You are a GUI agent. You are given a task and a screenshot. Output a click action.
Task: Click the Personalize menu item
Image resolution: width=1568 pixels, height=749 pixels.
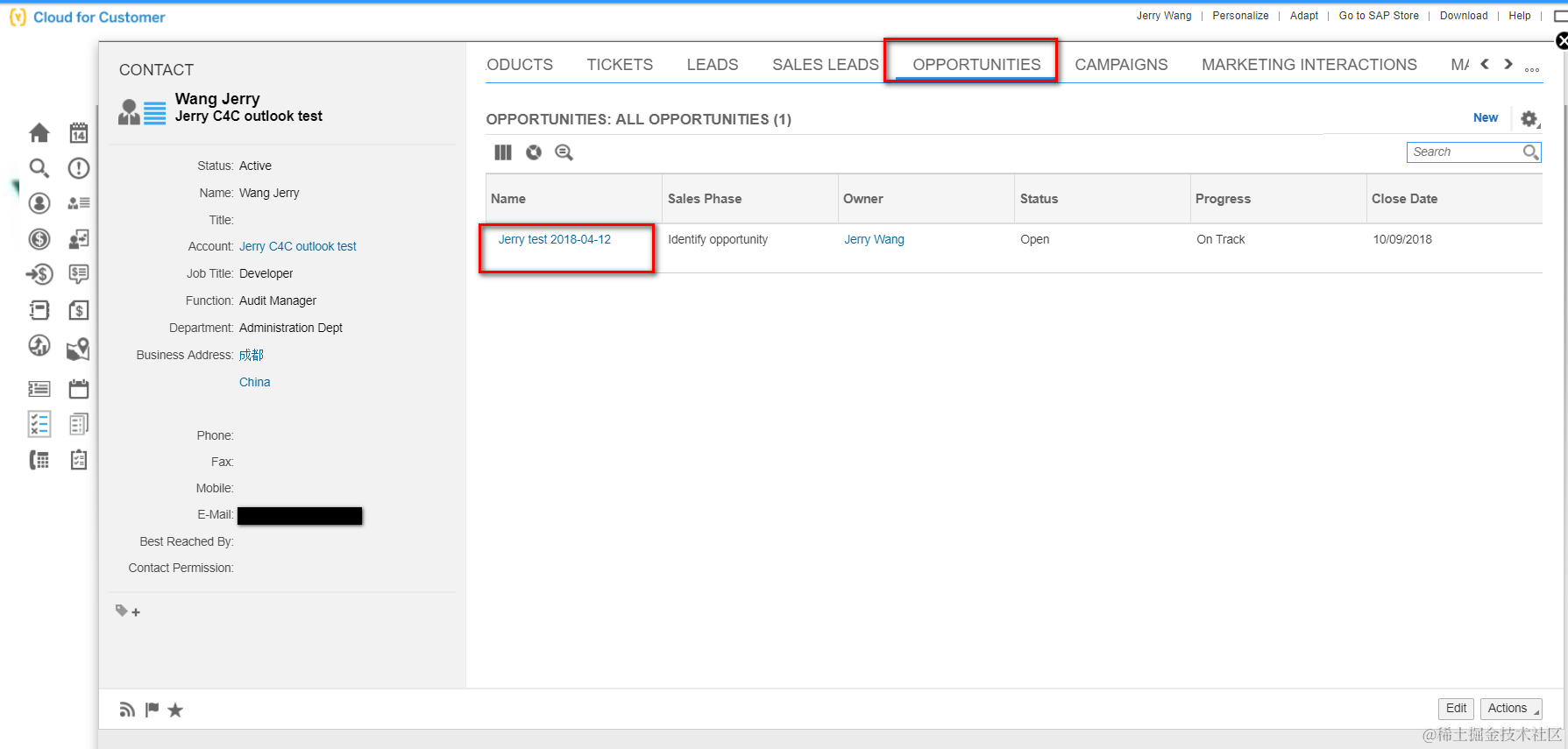coord(1240,16)
